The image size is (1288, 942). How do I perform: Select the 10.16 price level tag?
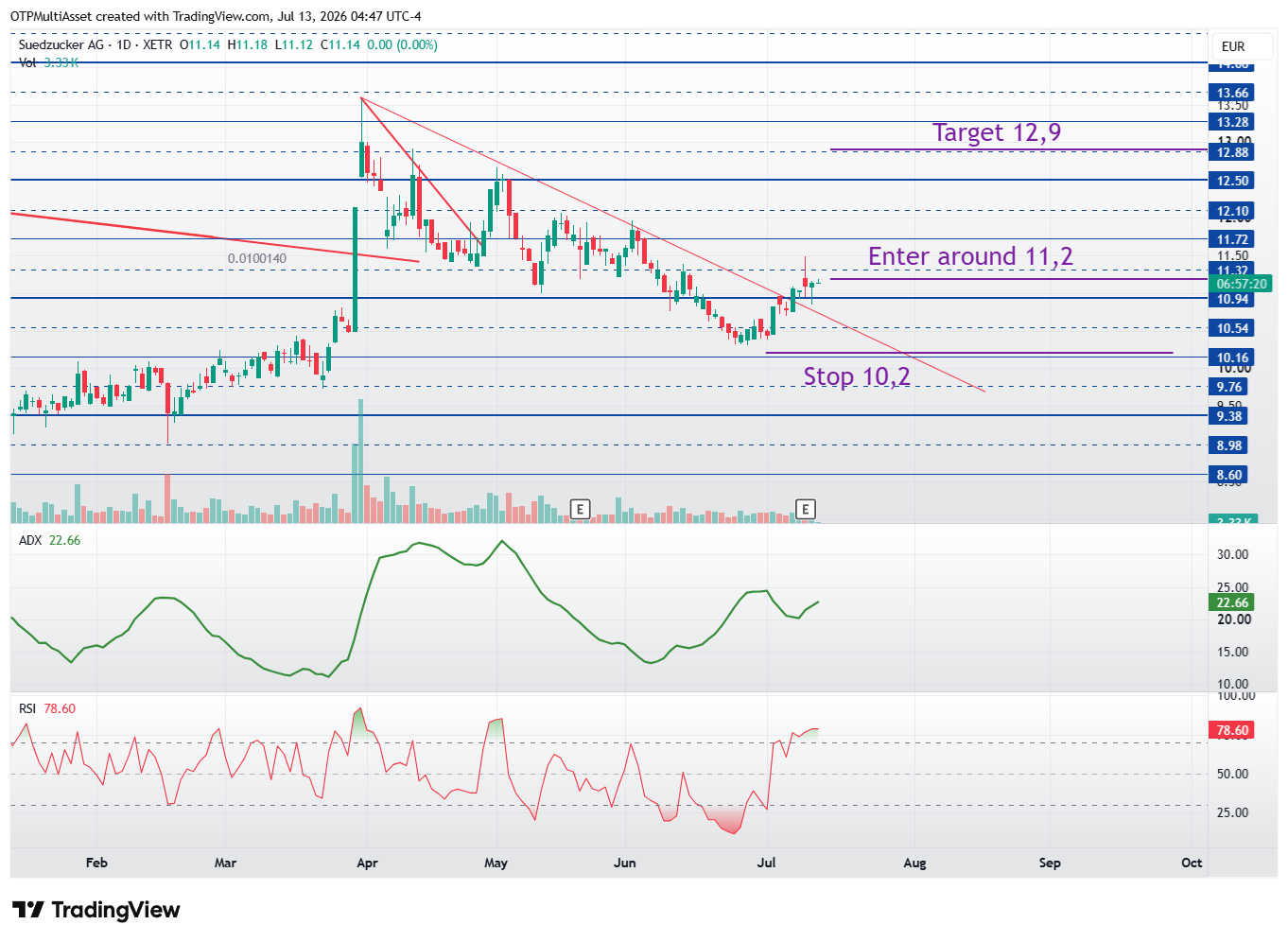click(1232, 358)
